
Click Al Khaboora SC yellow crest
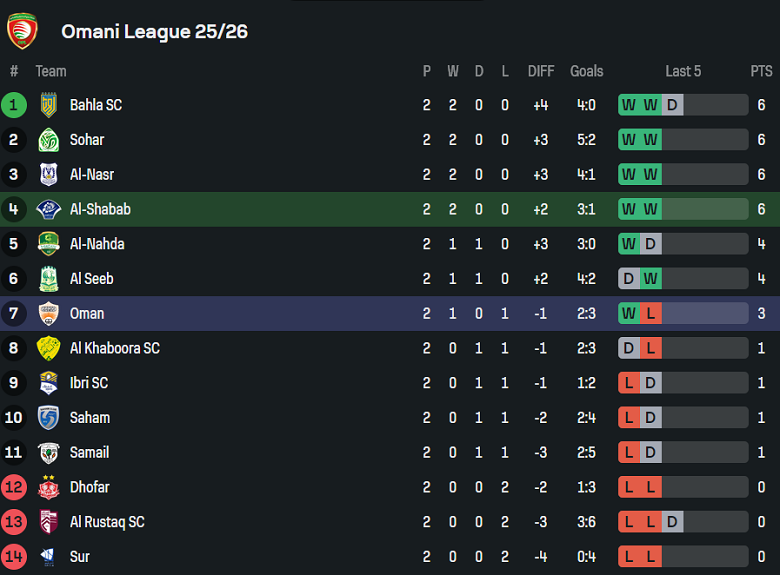48,348
